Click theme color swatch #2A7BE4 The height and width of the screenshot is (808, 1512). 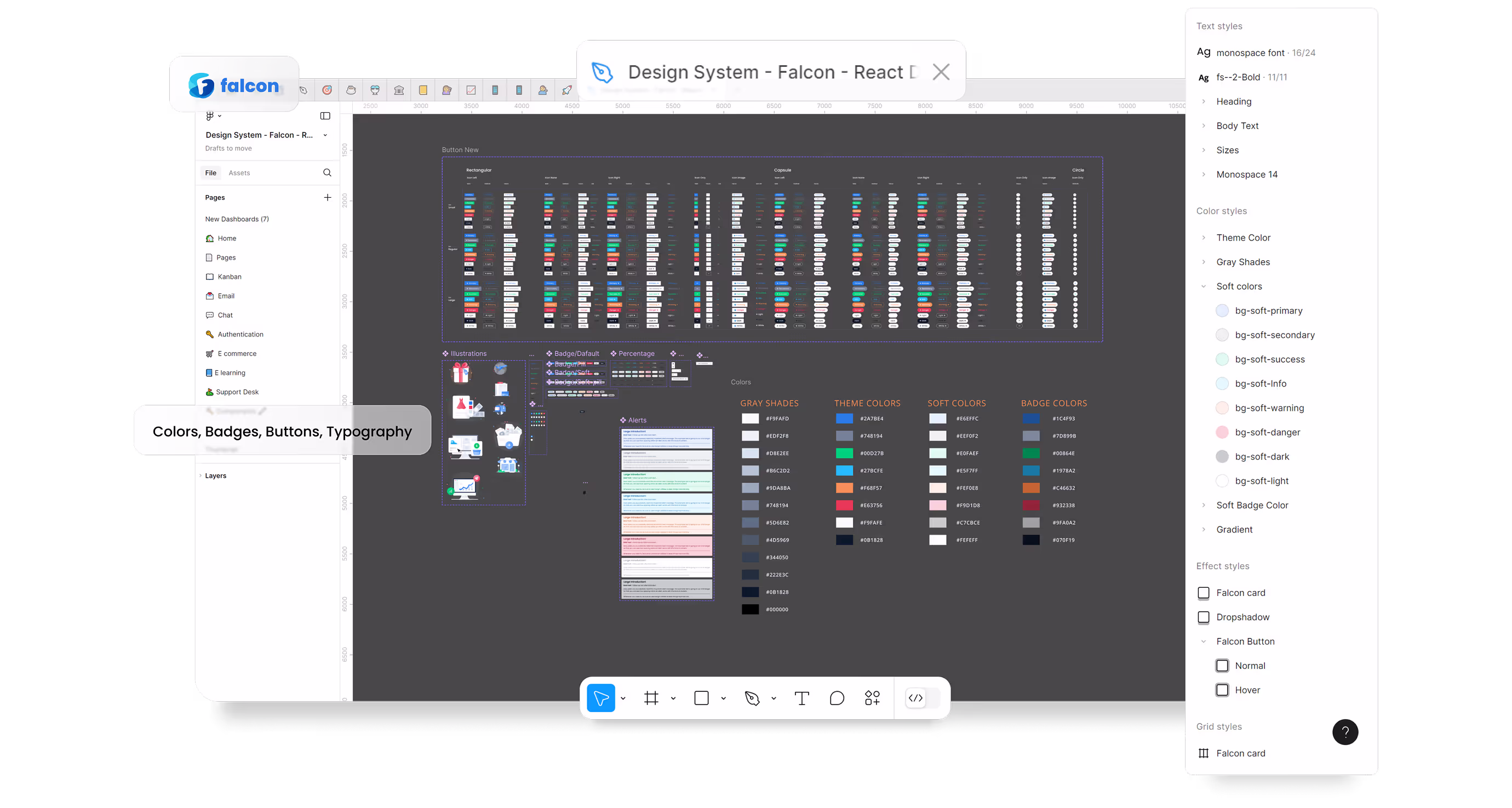[x=844, y=419]
